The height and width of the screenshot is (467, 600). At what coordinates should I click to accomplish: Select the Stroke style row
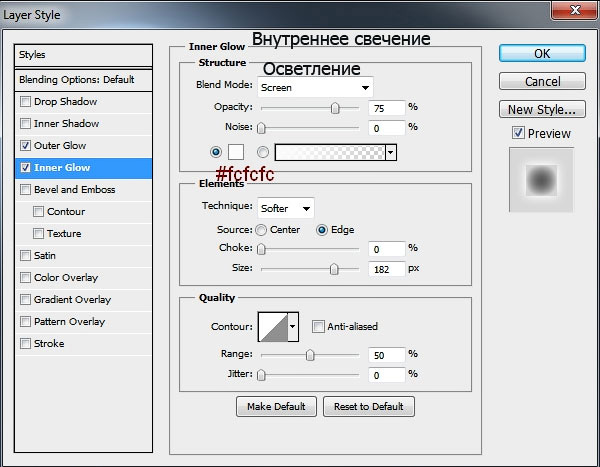click(x=83, y=343)
